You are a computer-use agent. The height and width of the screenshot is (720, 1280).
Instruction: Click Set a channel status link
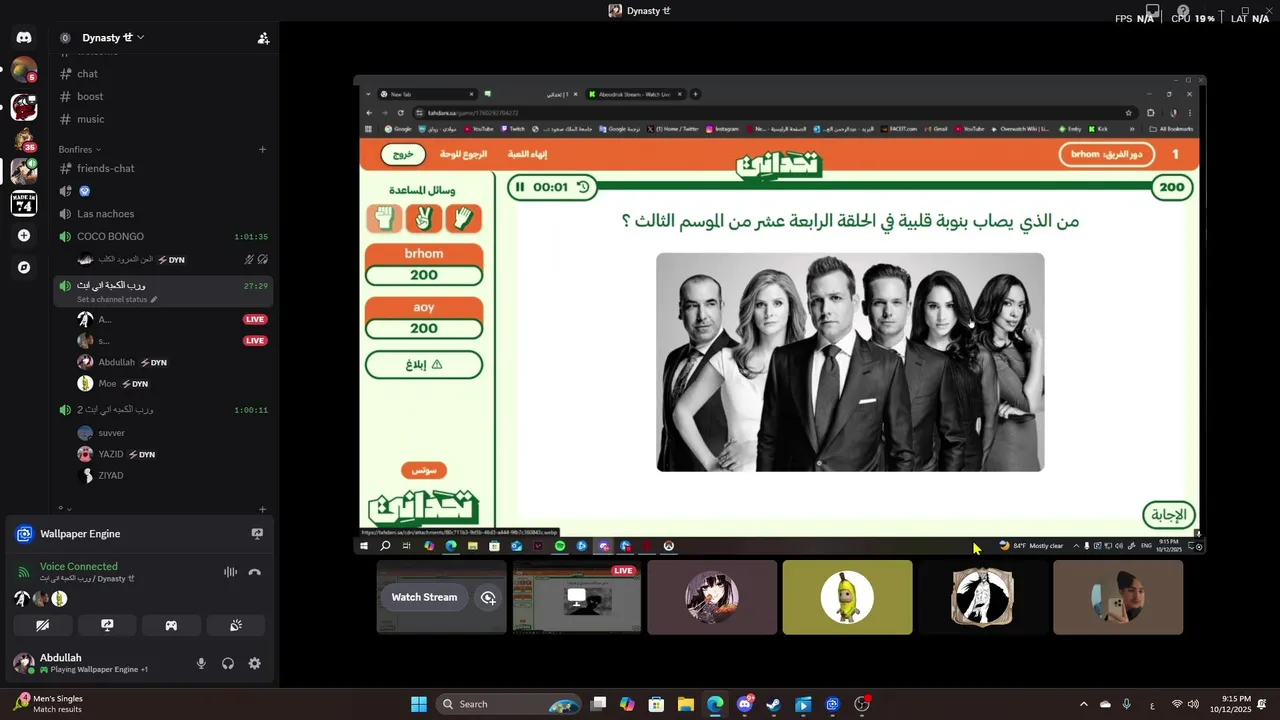tap(117, 299)
